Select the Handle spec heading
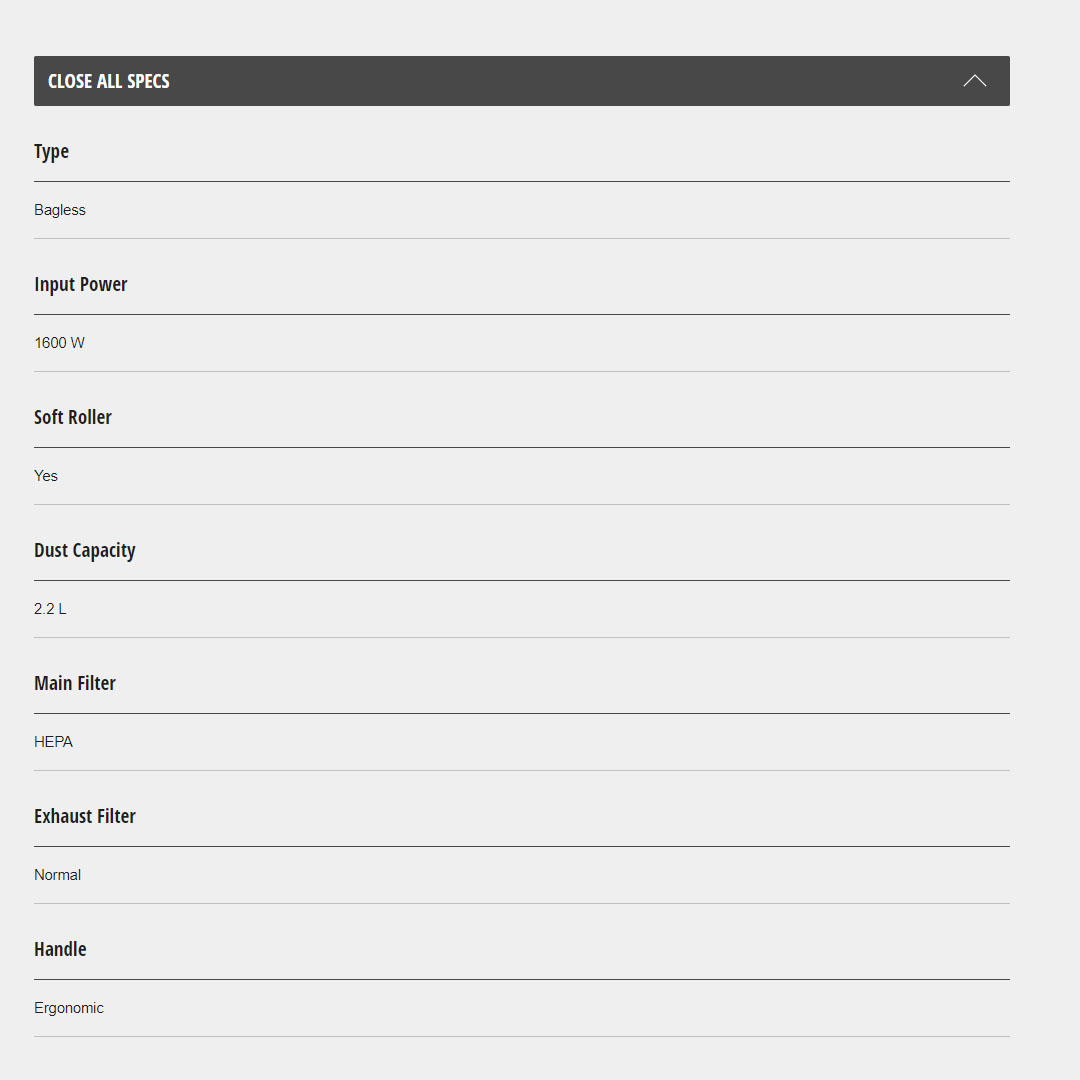 pyautogui.click(x=61, y=949)
